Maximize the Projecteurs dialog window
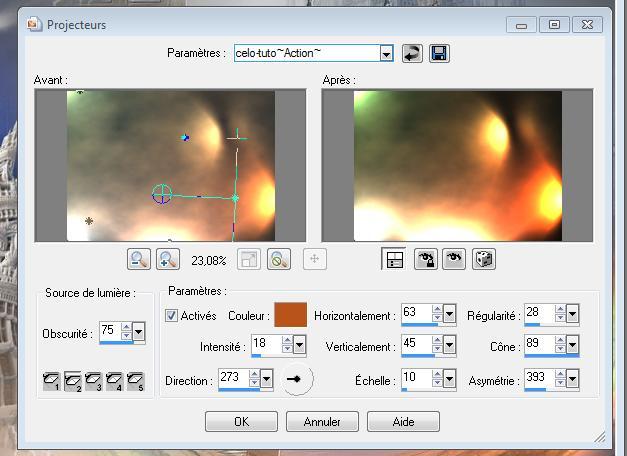 [x=554, y=25]
